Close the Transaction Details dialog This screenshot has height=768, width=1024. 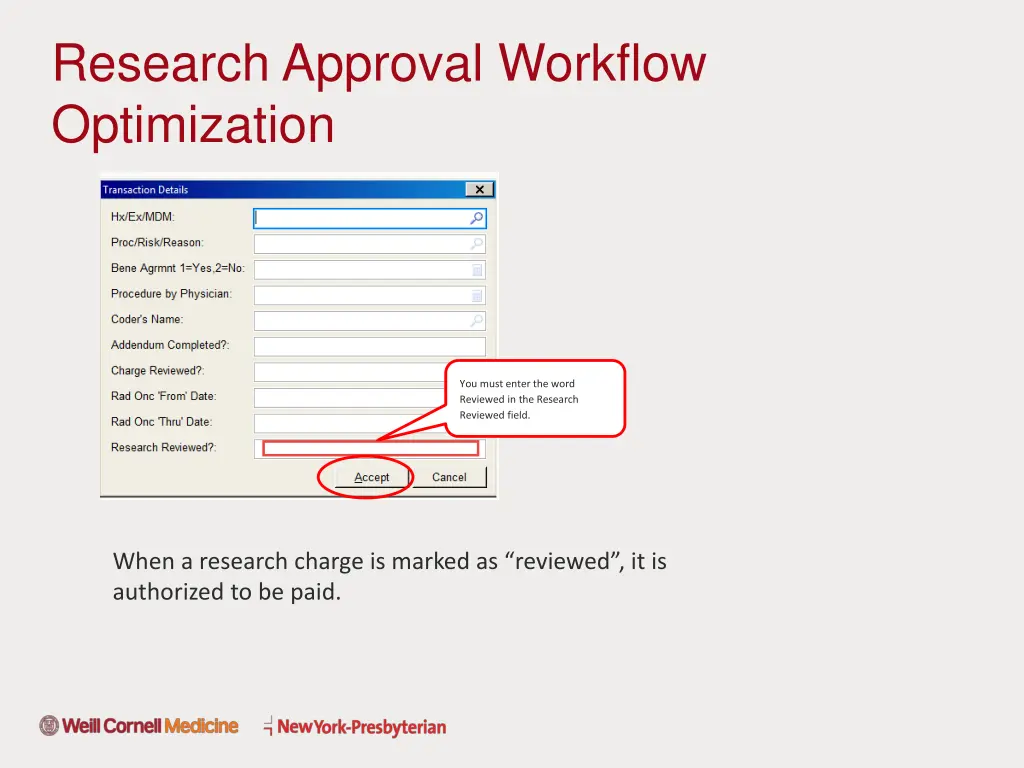pos(479,190)
